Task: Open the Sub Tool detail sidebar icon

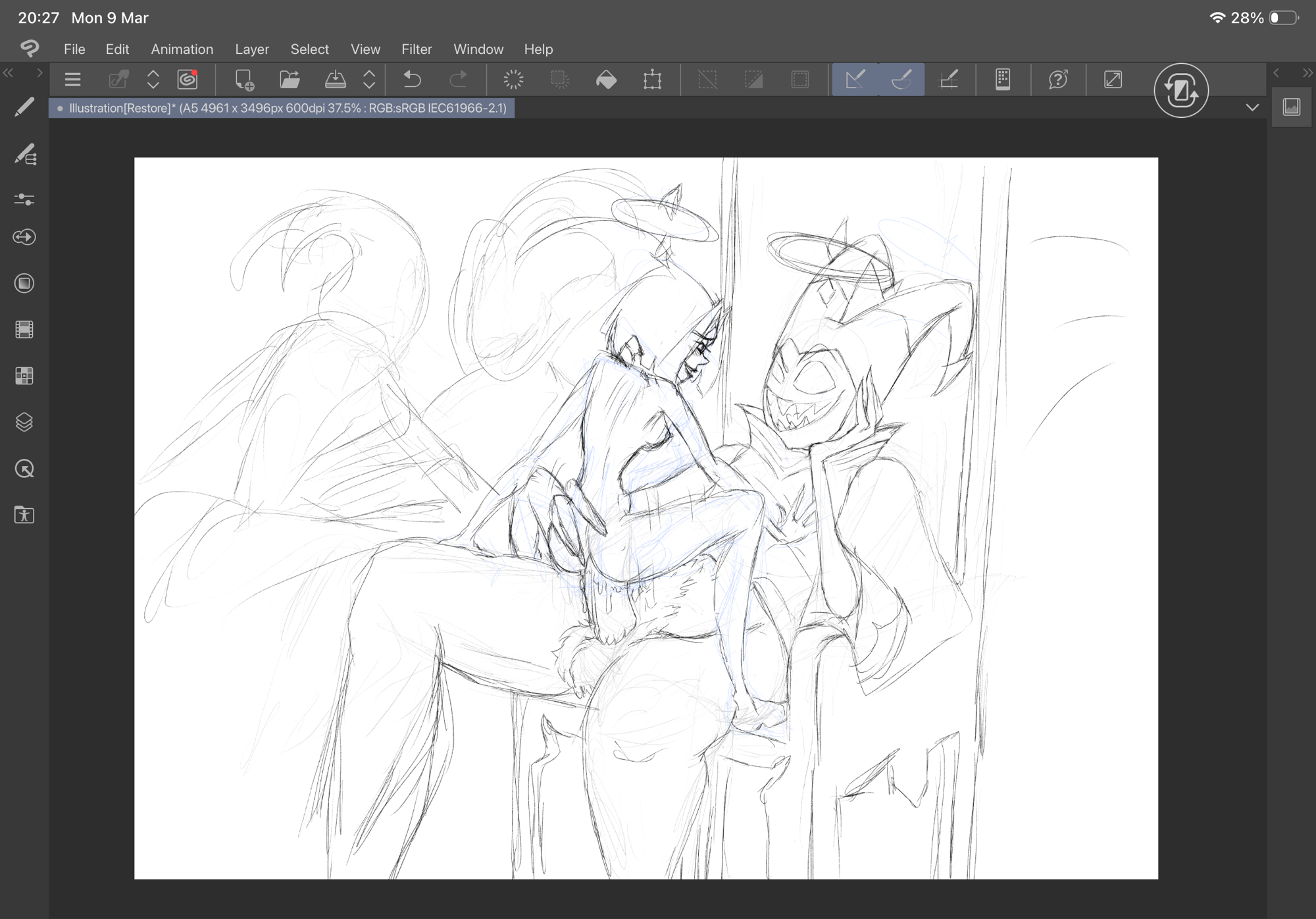Action: pyautogui.click(x=24, y=155)
